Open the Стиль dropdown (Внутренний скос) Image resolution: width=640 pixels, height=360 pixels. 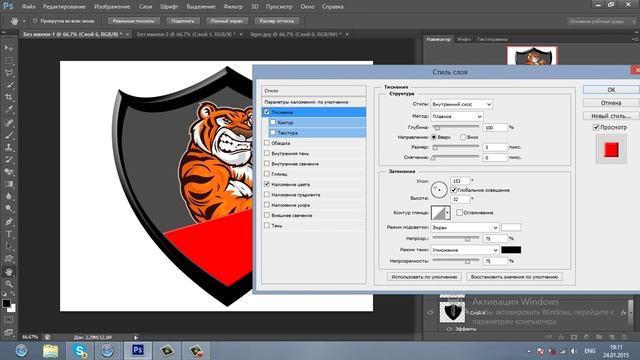point(461,104)
